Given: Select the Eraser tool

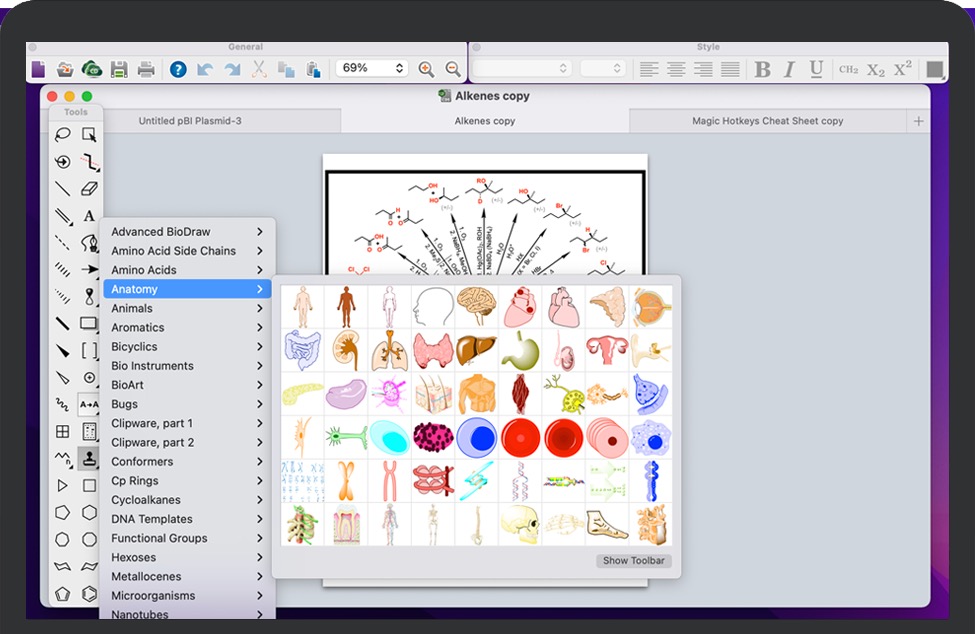Looking at the screenshot, I should point(89,189).
